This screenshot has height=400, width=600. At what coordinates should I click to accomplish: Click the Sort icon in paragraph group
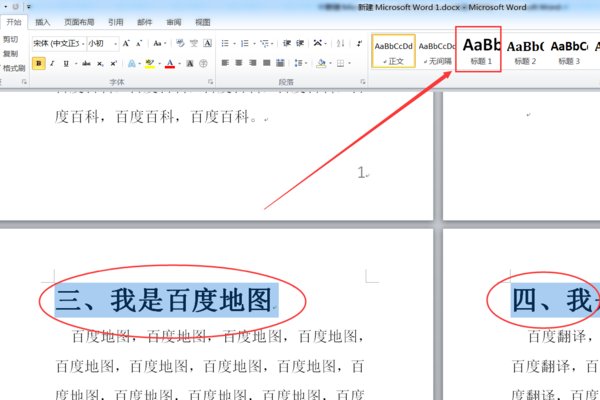[x=340, y=43]
